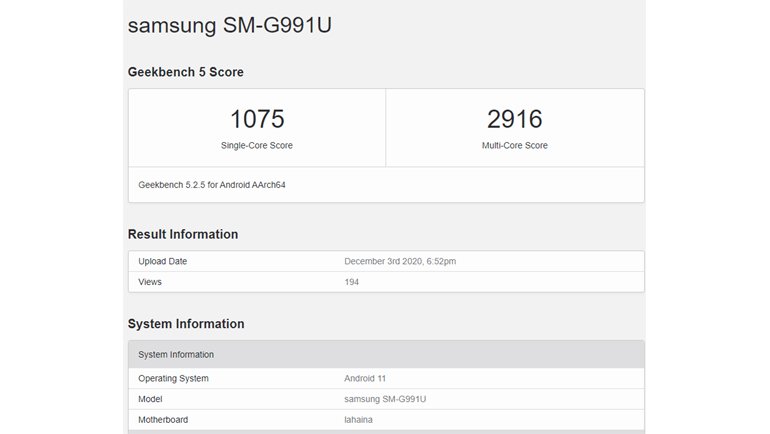Select the 'Android 11' value

365,379
